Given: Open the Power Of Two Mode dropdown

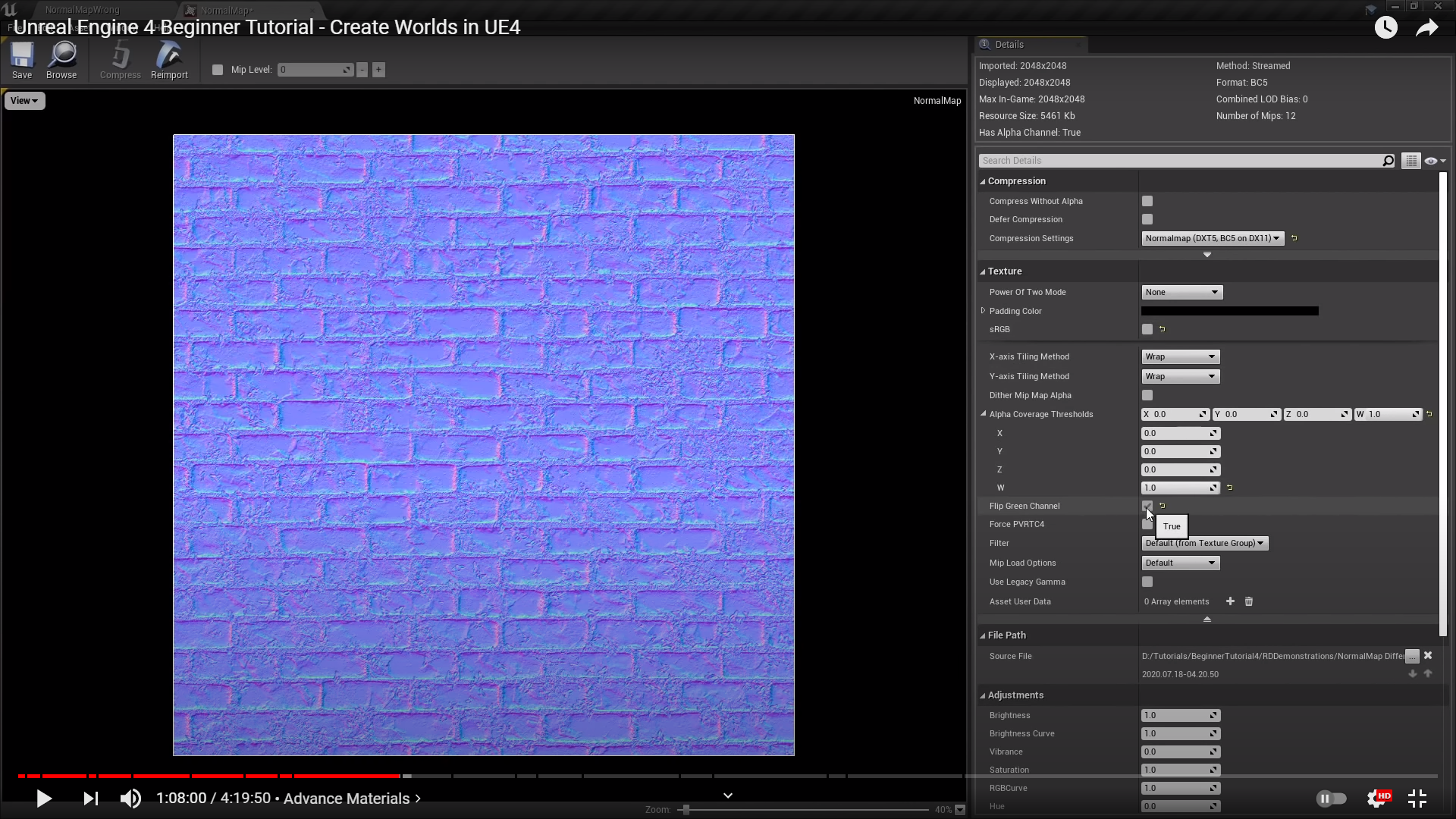Looking at the screenshot, I should pos(1181,292).
